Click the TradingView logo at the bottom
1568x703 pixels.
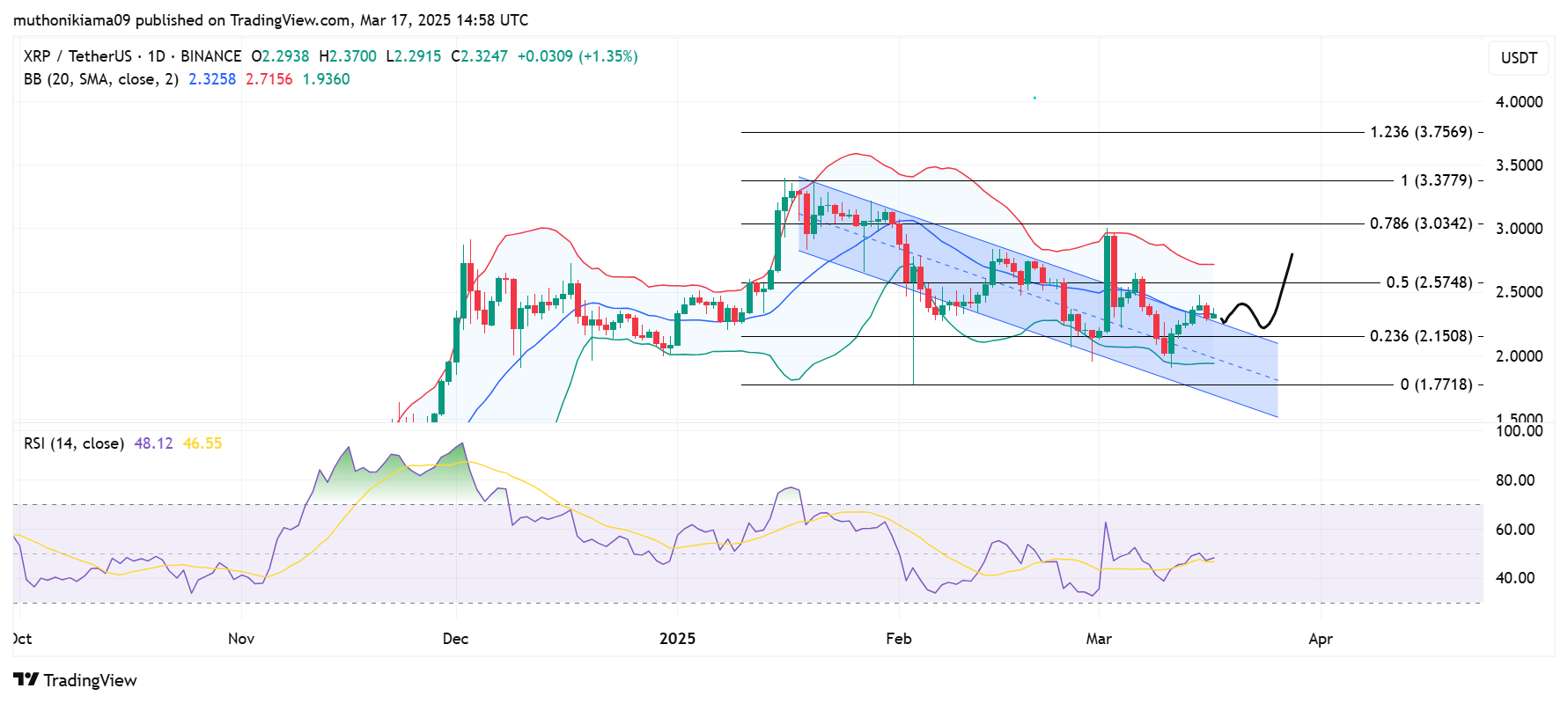(x=76, y=680)
